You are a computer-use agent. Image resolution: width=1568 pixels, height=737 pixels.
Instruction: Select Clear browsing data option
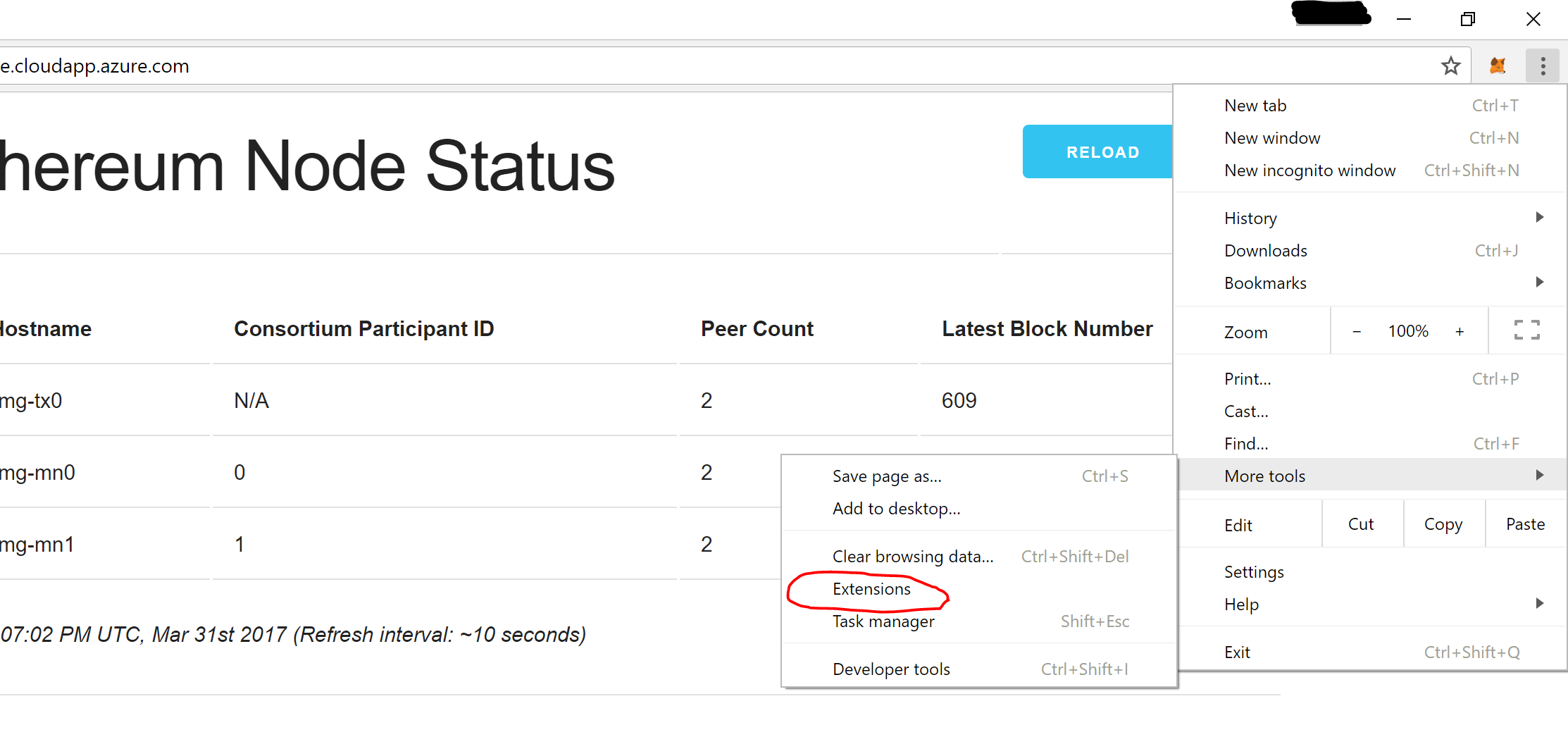[x=912, y=556]
